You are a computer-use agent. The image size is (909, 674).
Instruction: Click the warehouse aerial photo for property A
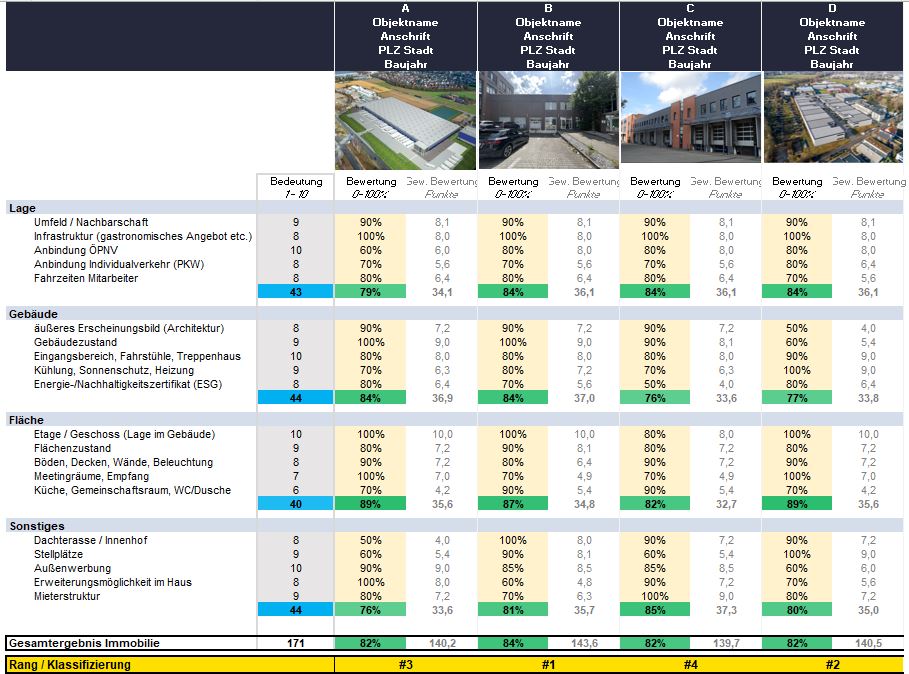405,119
